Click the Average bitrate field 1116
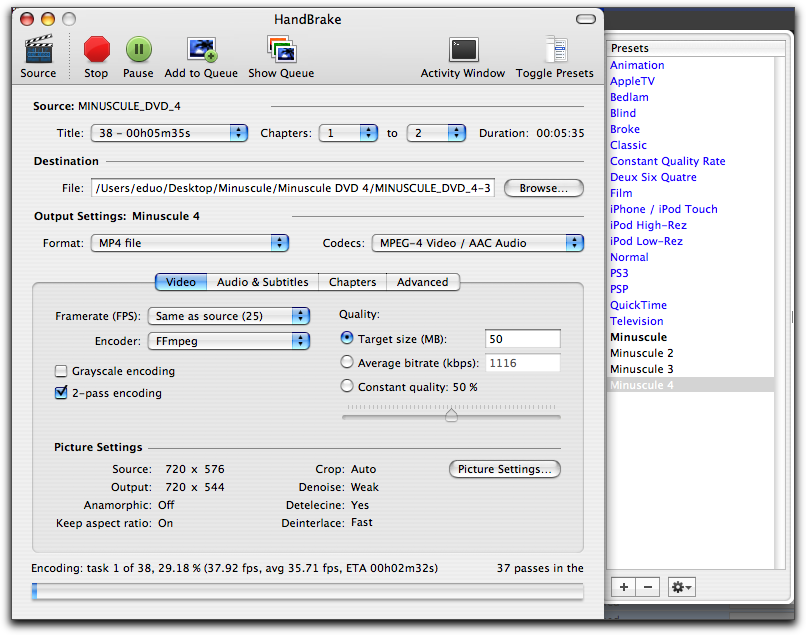The image size is (806, 635). click(x=523, y=363)
